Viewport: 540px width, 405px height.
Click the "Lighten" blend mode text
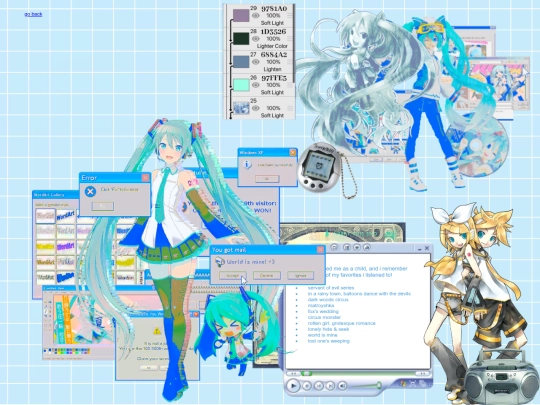pos(272,69)
